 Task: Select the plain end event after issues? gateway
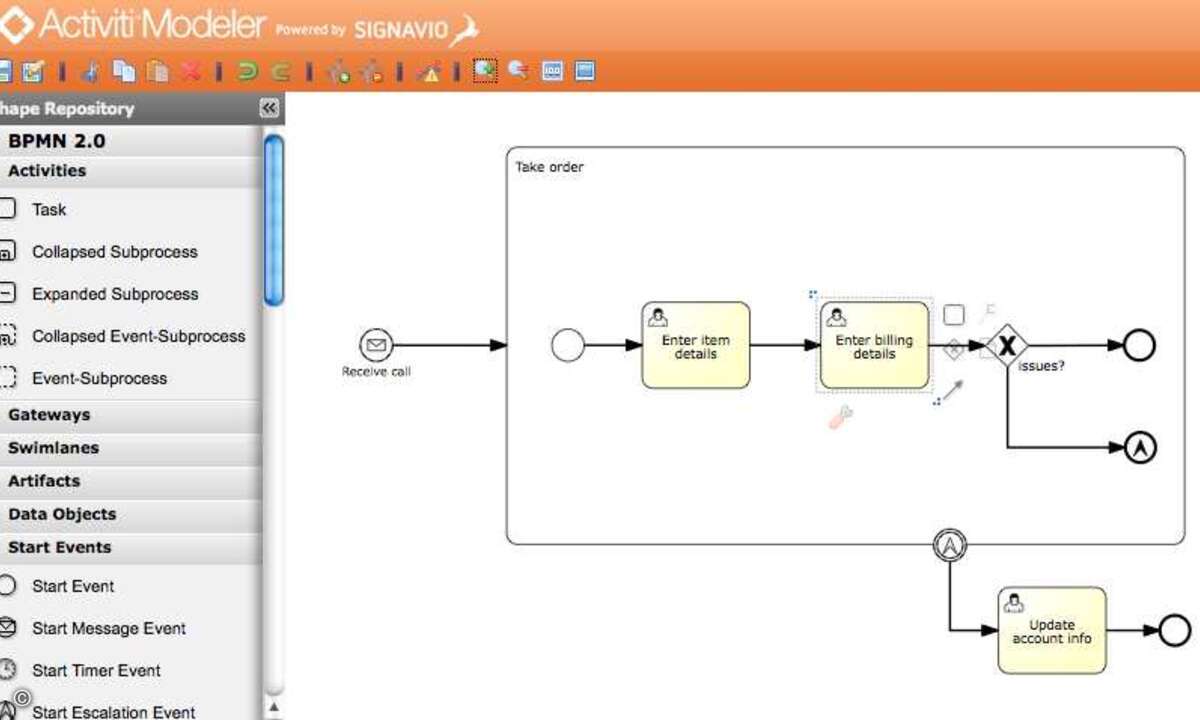(1139, 346)
